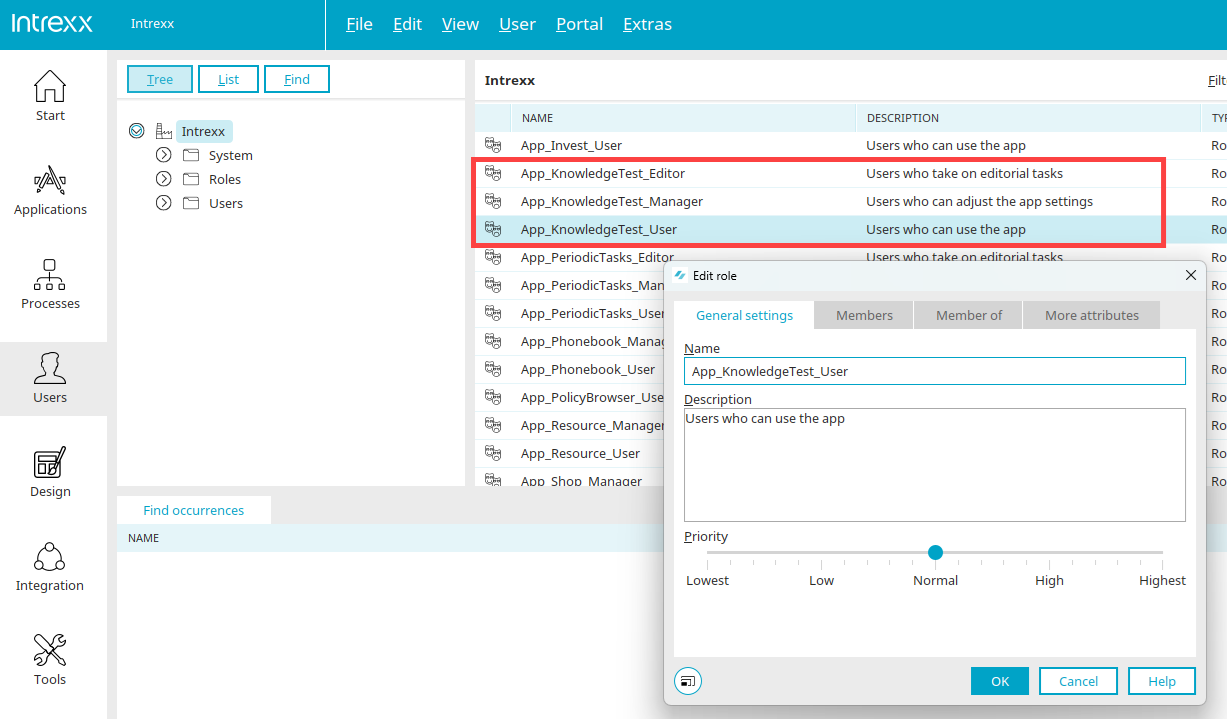Cancel the Edit role dialog
Screen dimensions: 1227x719
1078,681
